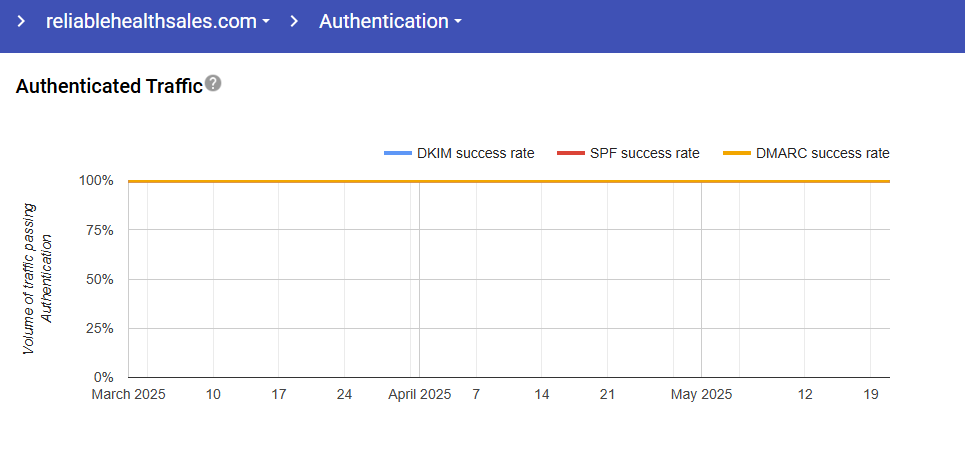Click the help icon beside Authenticated Traffic

coord(212,85)
